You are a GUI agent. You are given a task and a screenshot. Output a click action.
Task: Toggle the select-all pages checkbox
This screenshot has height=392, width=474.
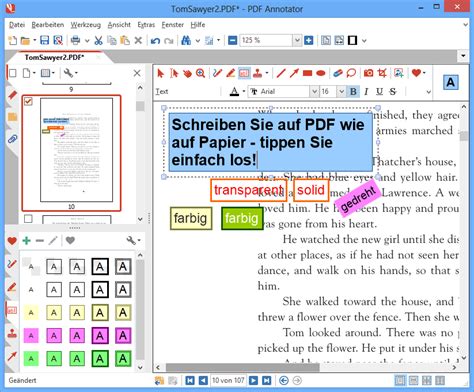tap(12, 73)
